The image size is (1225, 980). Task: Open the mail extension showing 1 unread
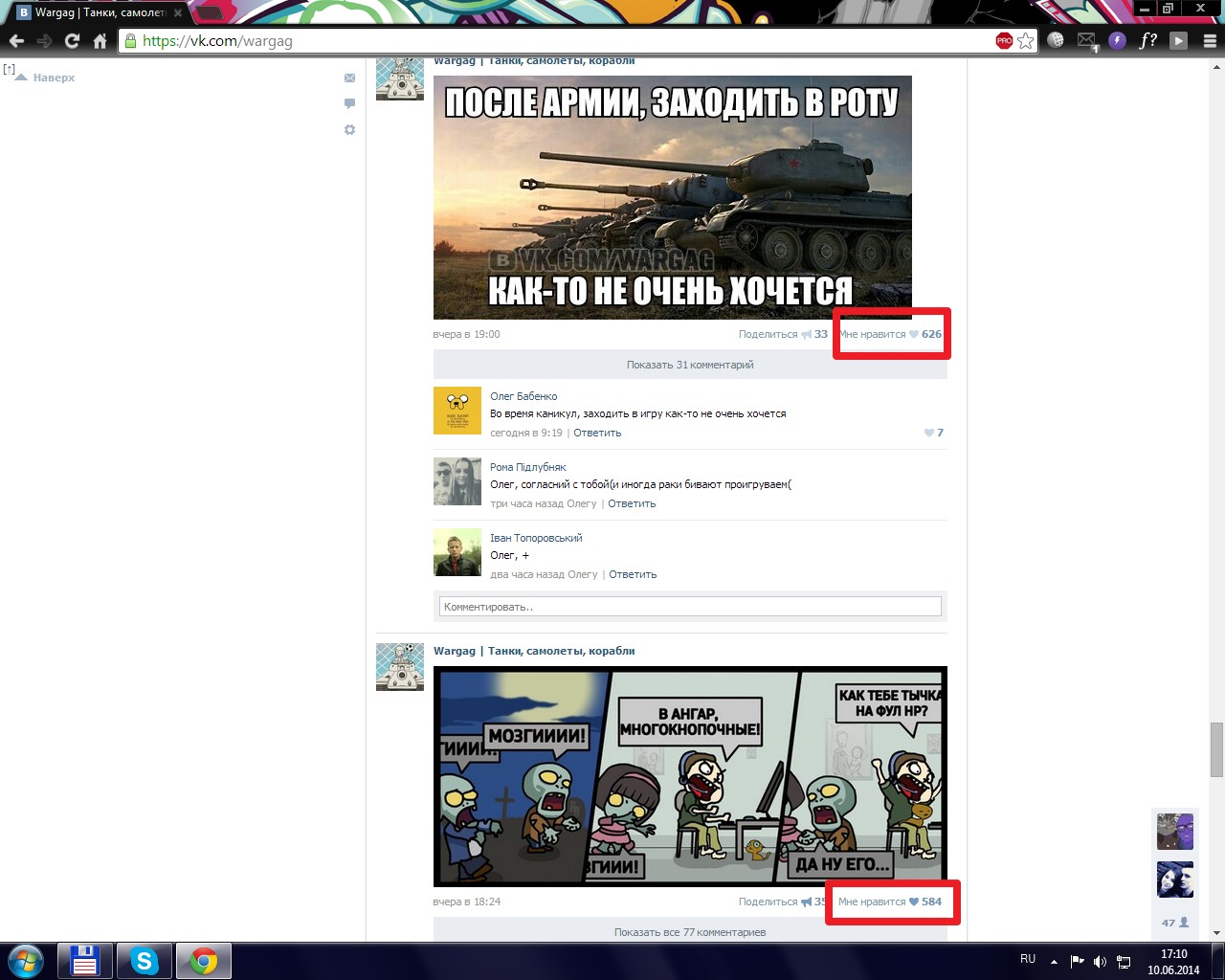pos(1086,41)
